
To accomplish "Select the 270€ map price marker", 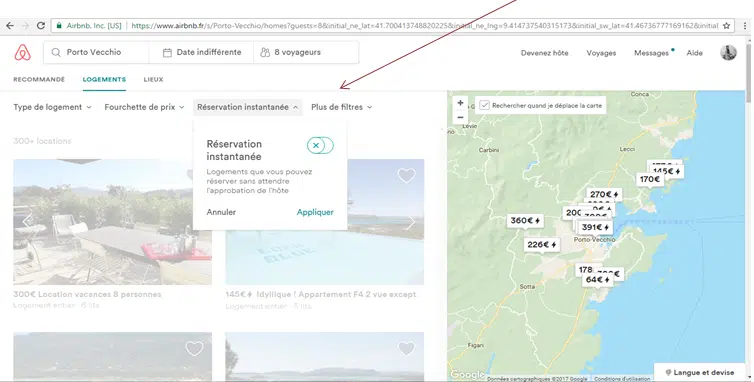I will pyautogui.click(x=604, y=194).
